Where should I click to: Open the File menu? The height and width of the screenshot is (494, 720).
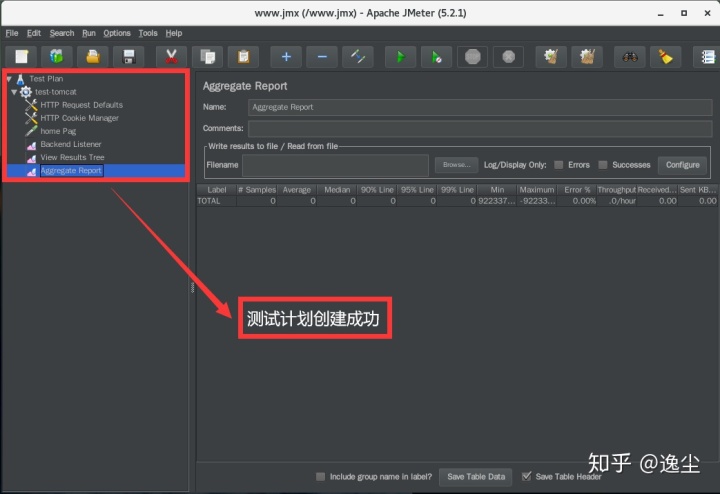12,33
